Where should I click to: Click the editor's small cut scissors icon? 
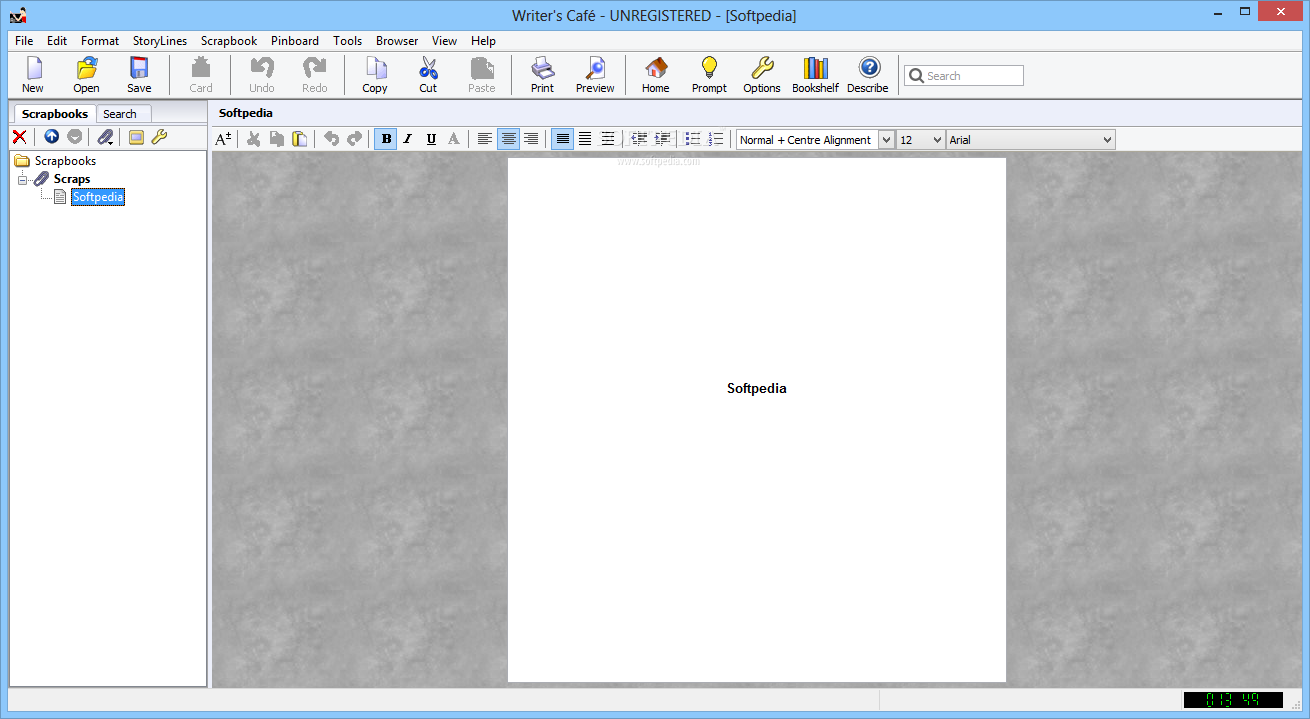coord(254,139)
